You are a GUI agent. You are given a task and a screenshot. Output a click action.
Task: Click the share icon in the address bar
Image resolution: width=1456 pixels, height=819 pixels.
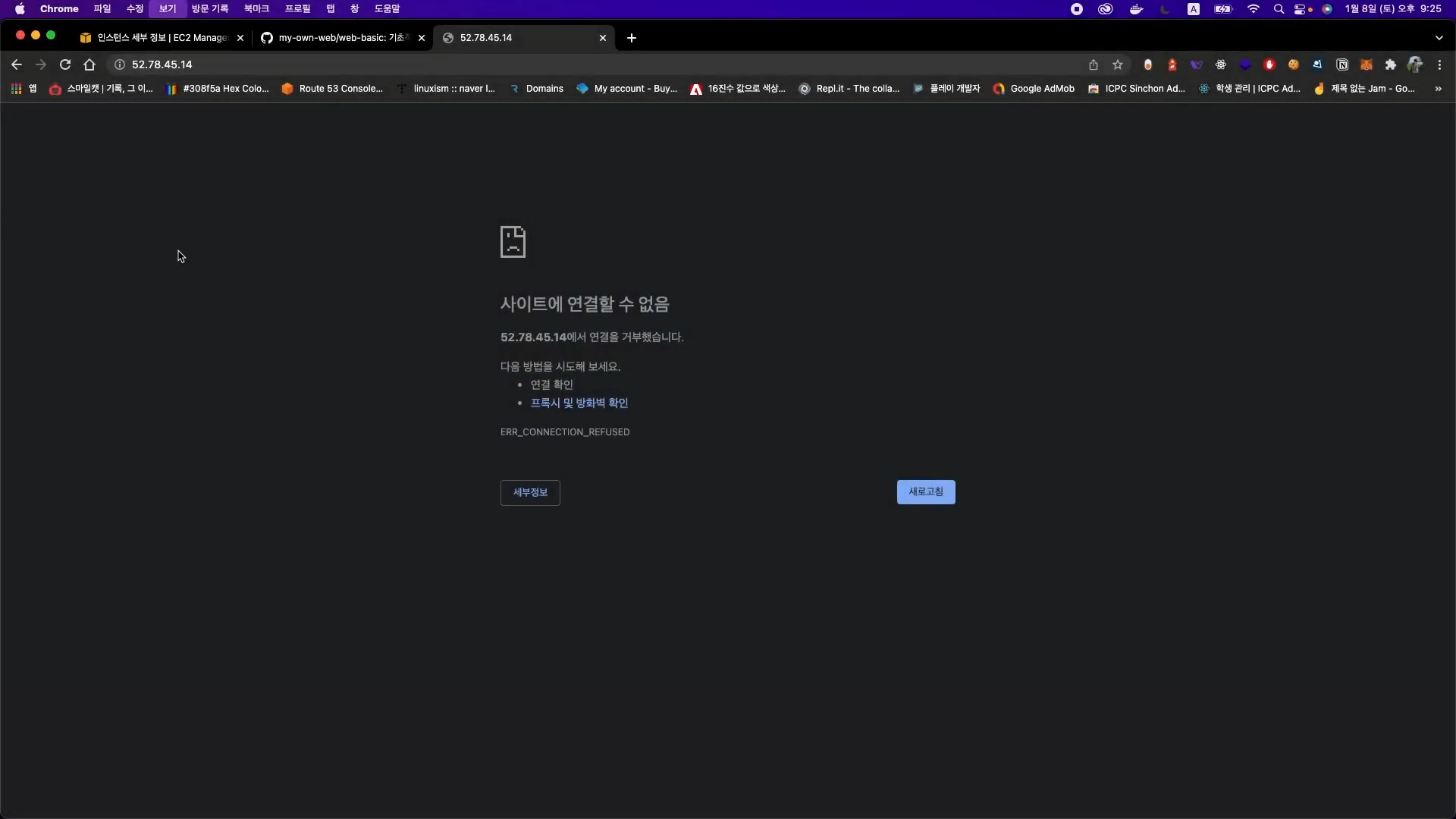pos(1093,64)
